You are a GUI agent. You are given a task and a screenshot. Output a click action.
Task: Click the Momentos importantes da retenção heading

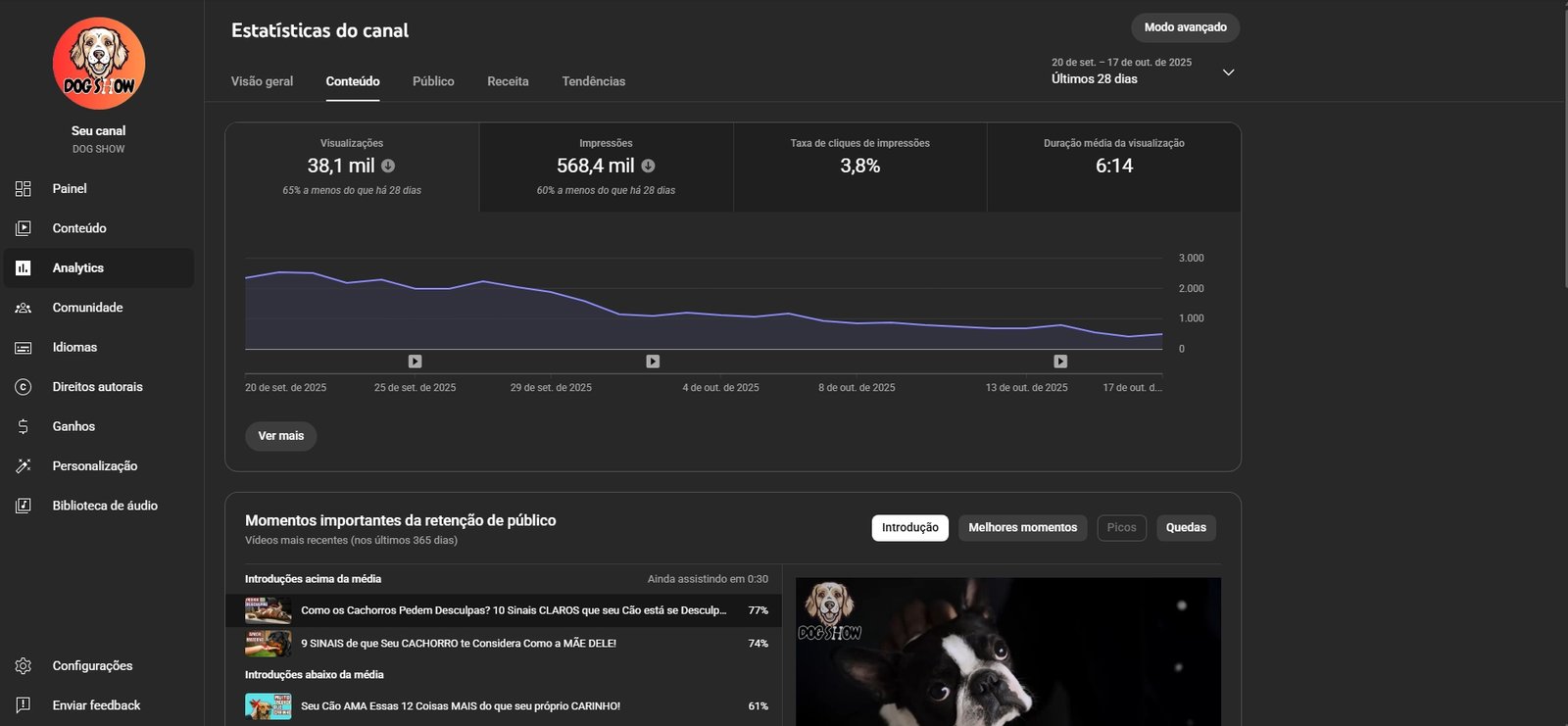pos(401,520)
